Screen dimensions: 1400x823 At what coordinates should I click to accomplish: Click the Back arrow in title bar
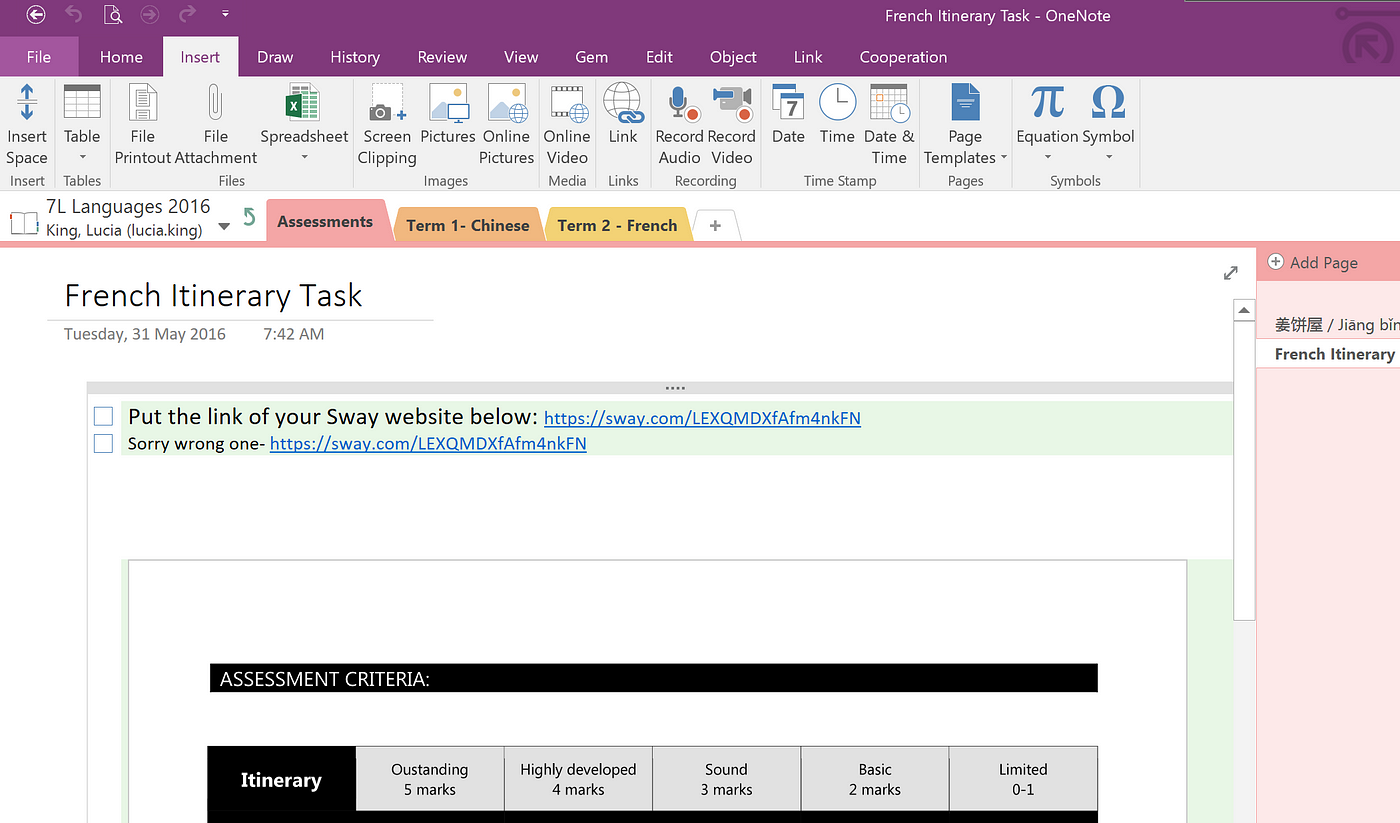coord(36,15)
